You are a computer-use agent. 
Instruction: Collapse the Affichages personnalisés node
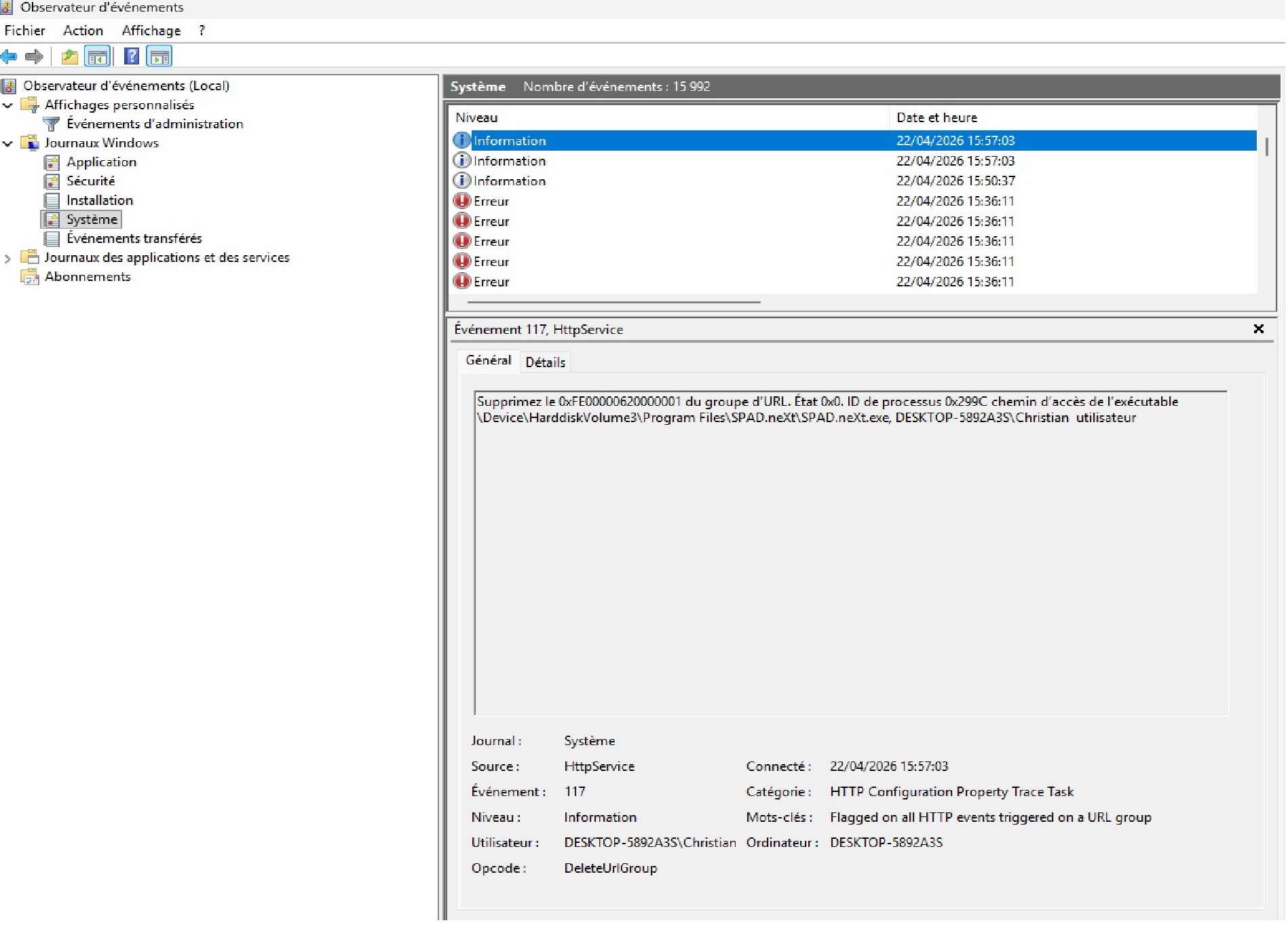tap(8, 105)
